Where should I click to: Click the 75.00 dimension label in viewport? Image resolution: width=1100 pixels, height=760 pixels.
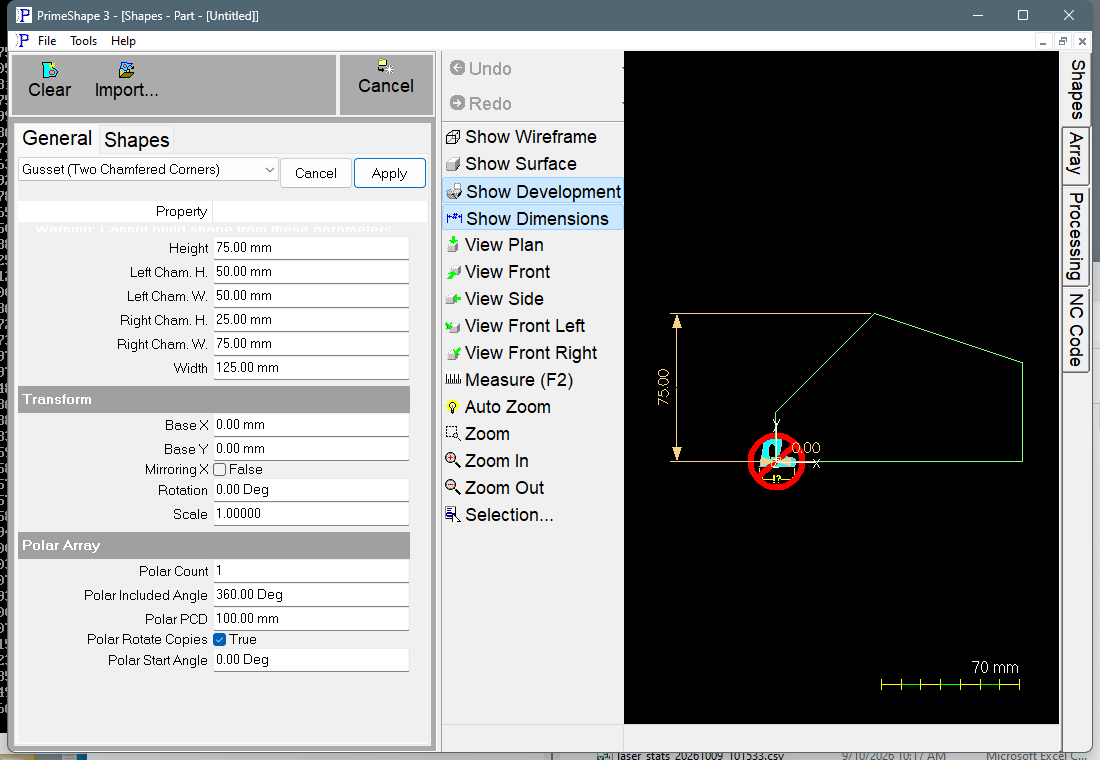point(663,387)
